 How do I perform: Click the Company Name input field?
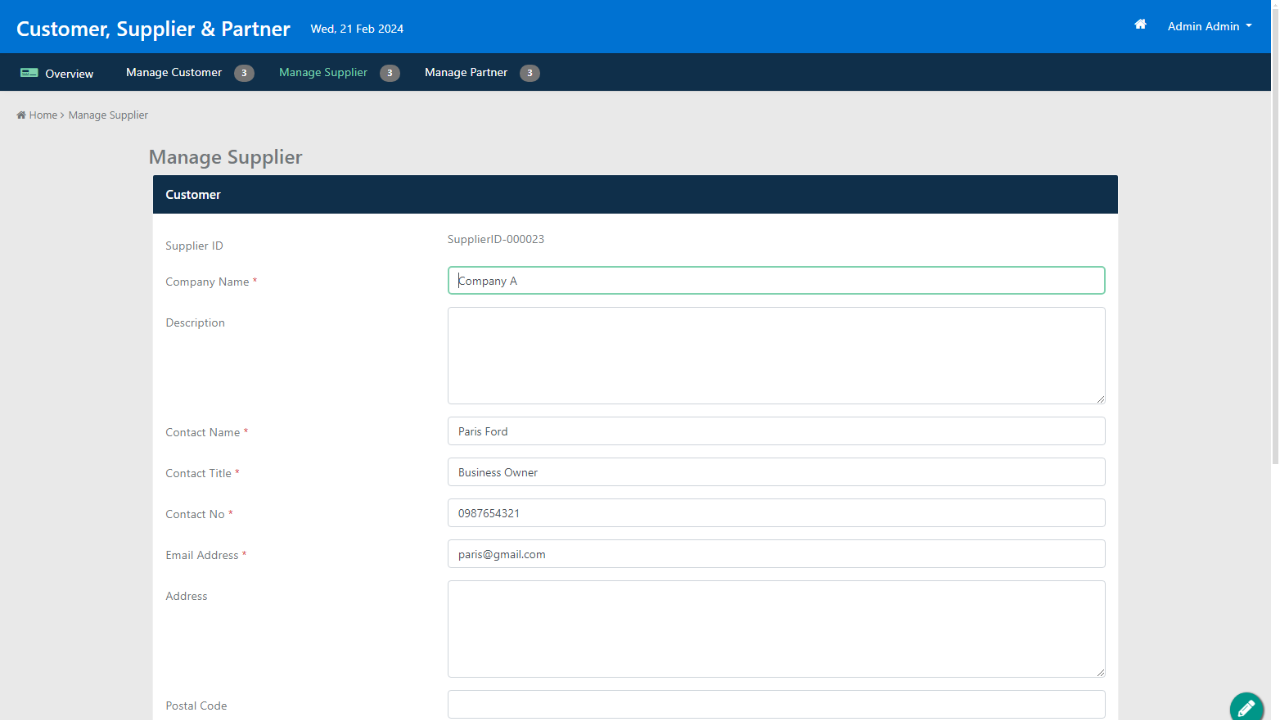click(x=776, y=281)
